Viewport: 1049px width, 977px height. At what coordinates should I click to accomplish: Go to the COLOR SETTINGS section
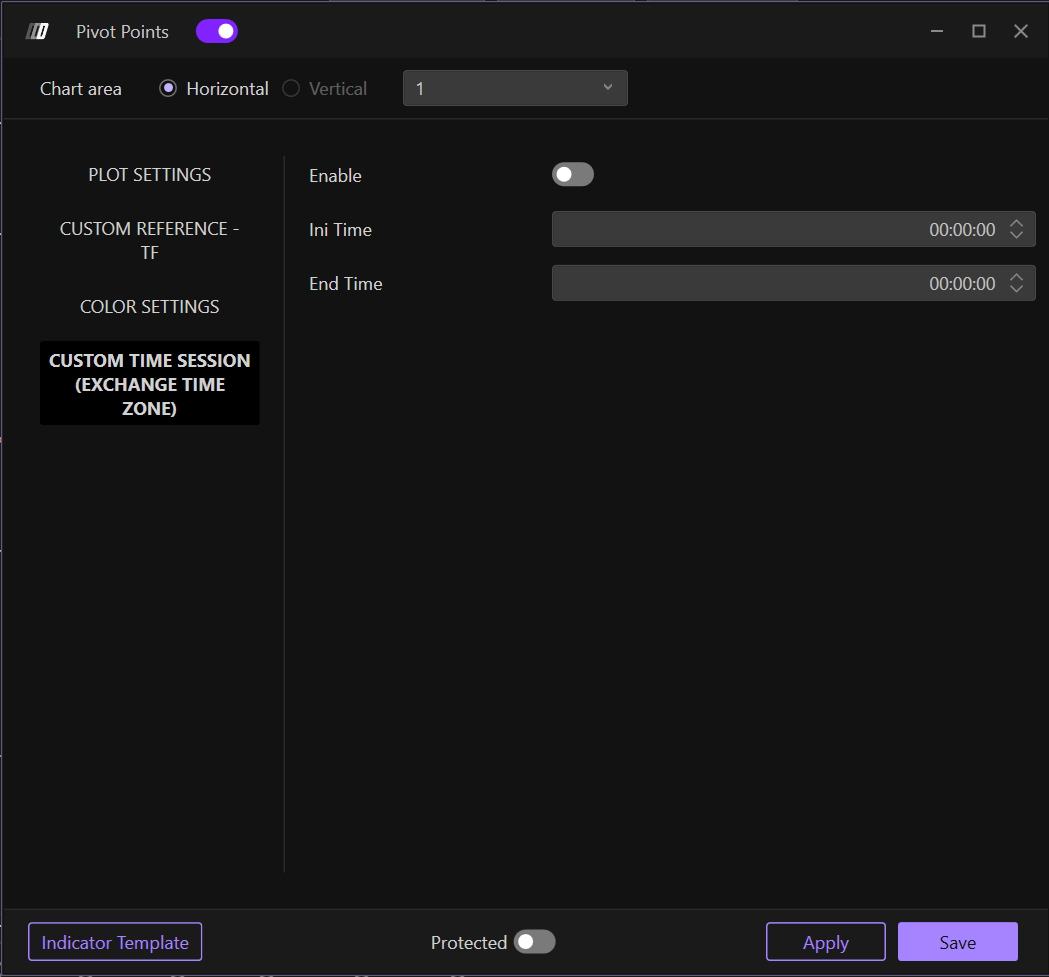click(150, 307)
